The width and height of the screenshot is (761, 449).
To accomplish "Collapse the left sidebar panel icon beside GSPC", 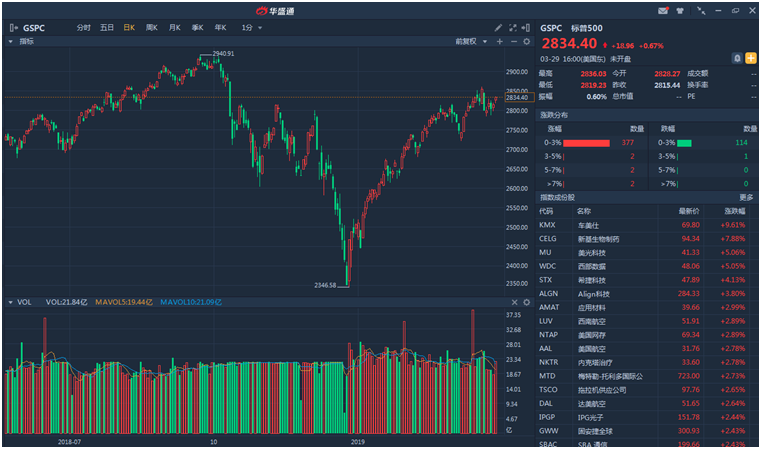I will [x=13, y=28].
